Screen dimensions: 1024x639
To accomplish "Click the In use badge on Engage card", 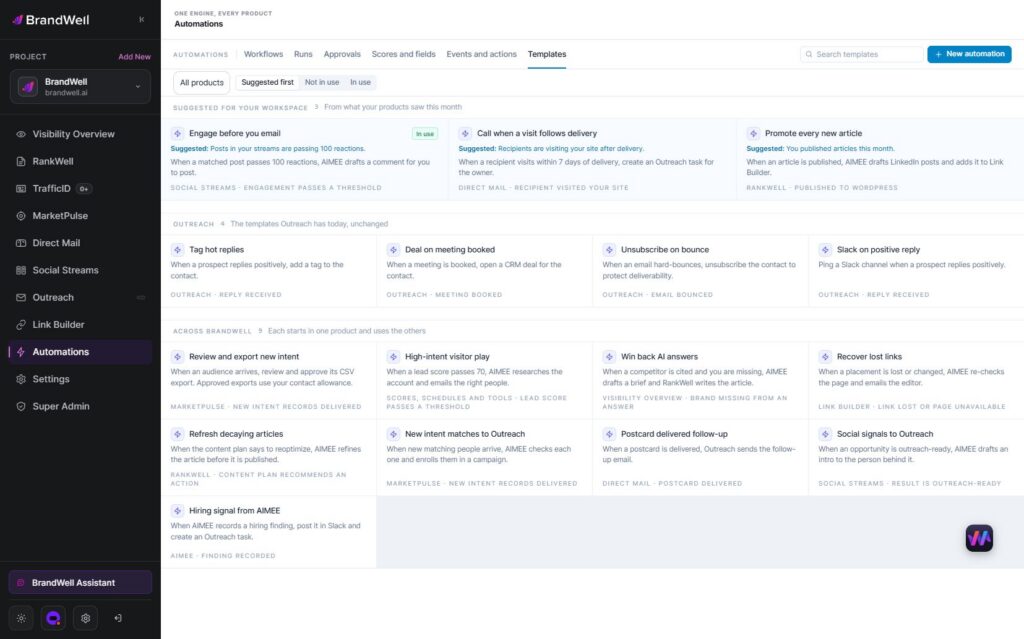I will tap(424, 134).
